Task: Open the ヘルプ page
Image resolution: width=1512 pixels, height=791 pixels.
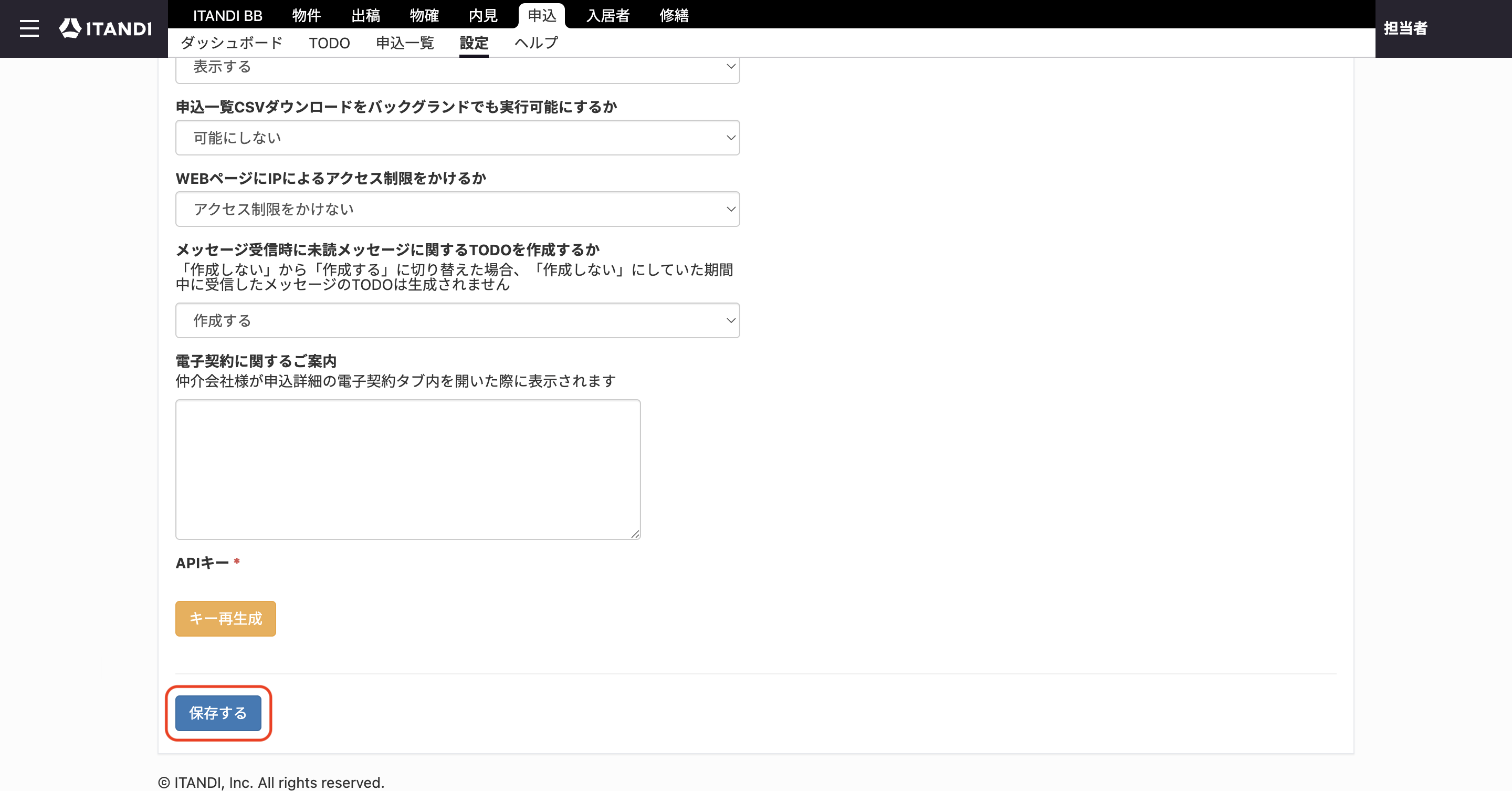Action: 536,43
